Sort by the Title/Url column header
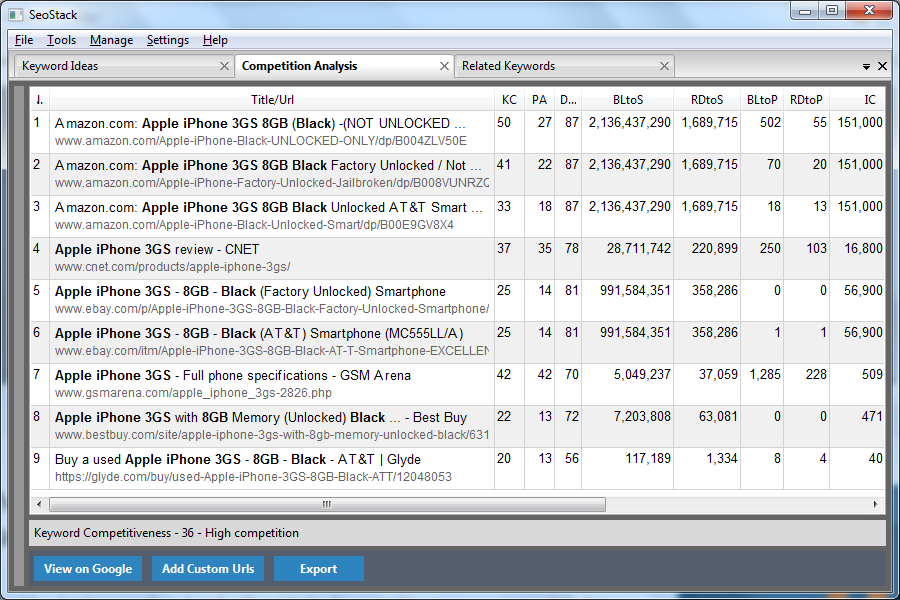 point(272,100)
